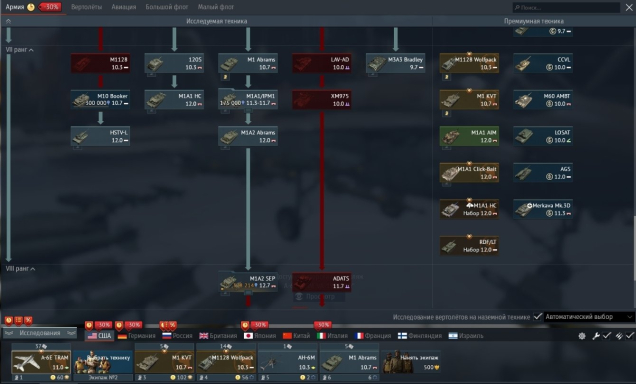Select the AH-6M helicopter crew slot

pos(287,362)
